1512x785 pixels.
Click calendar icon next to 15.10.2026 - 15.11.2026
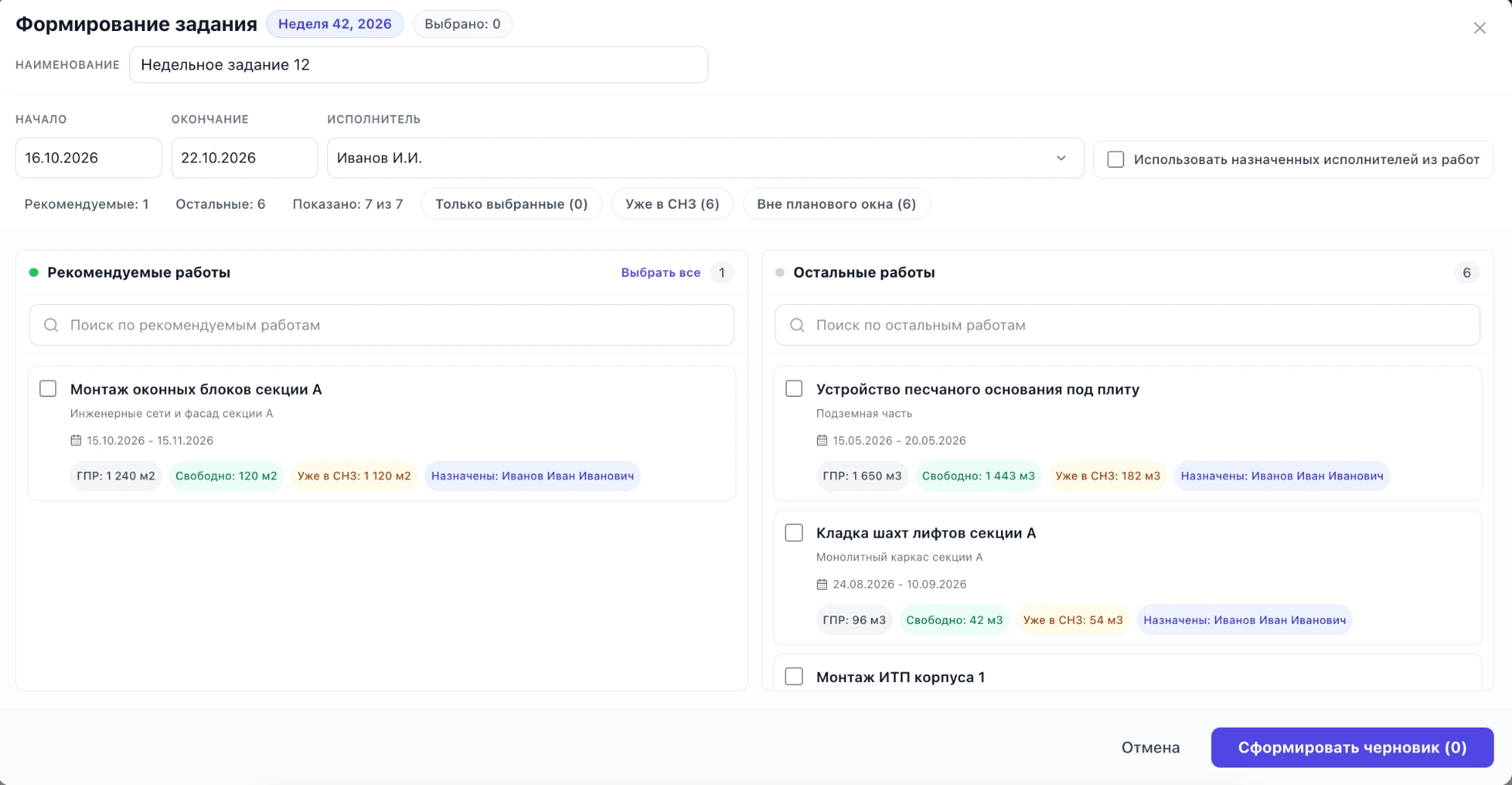click(x=76, y=440)
